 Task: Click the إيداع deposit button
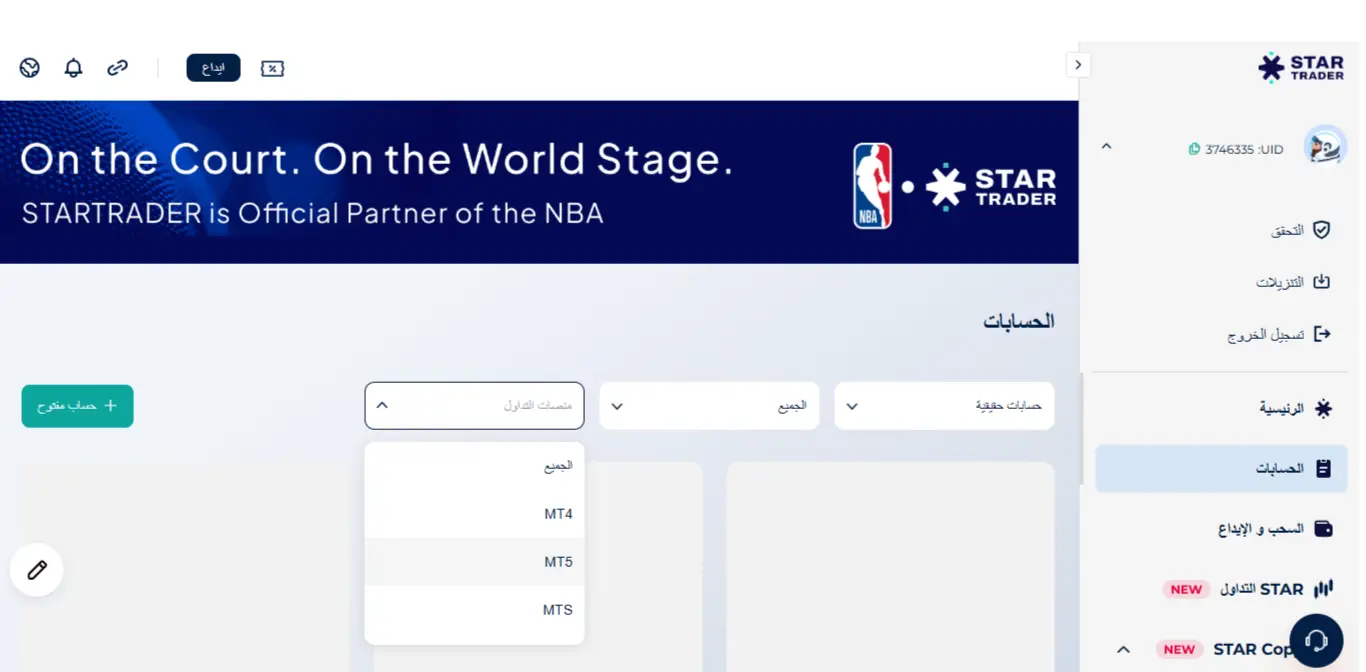tap(213, 68)
